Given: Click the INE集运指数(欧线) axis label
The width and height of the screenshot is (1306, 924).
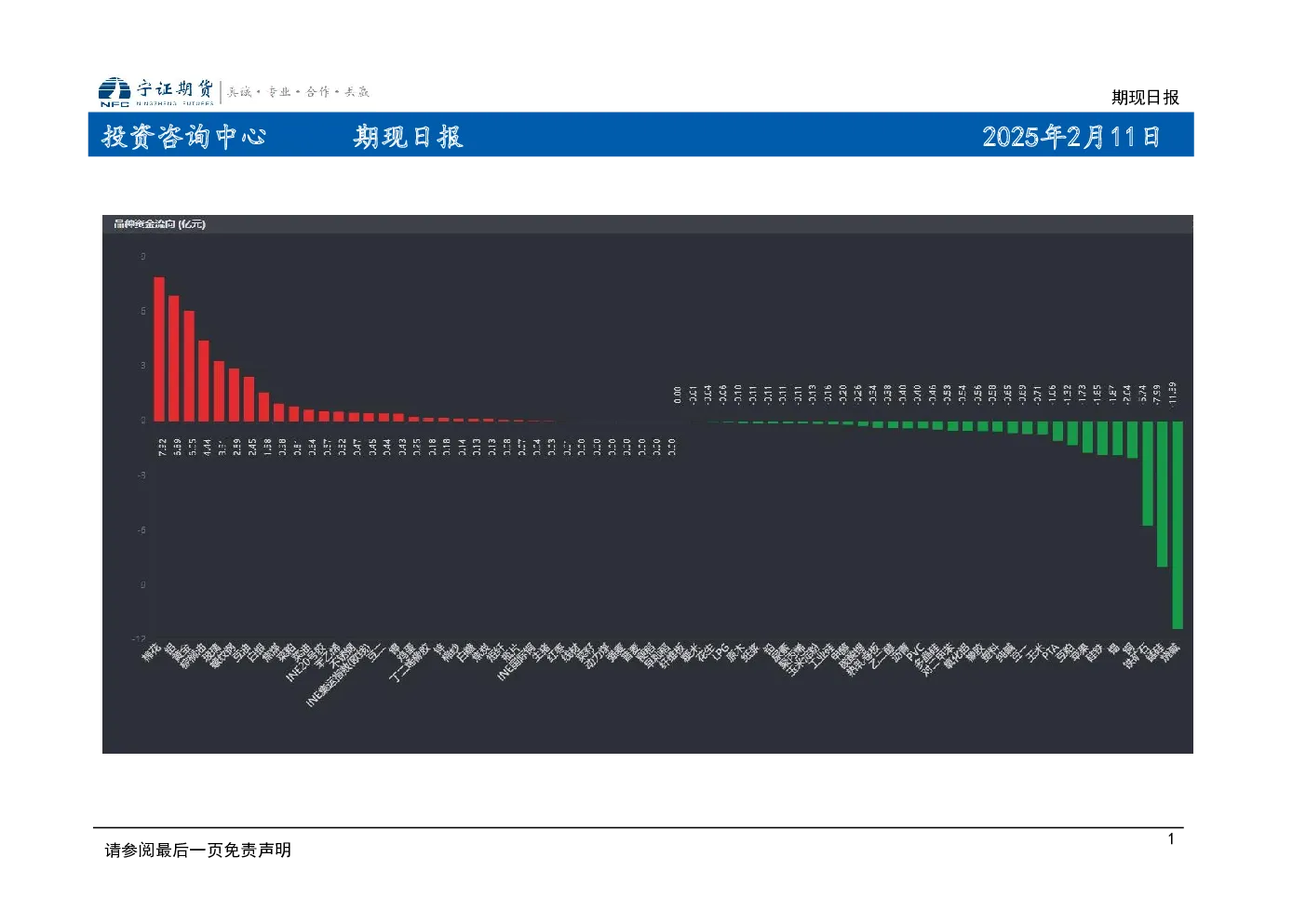Looking at the screenshot, I should [338, 675].
